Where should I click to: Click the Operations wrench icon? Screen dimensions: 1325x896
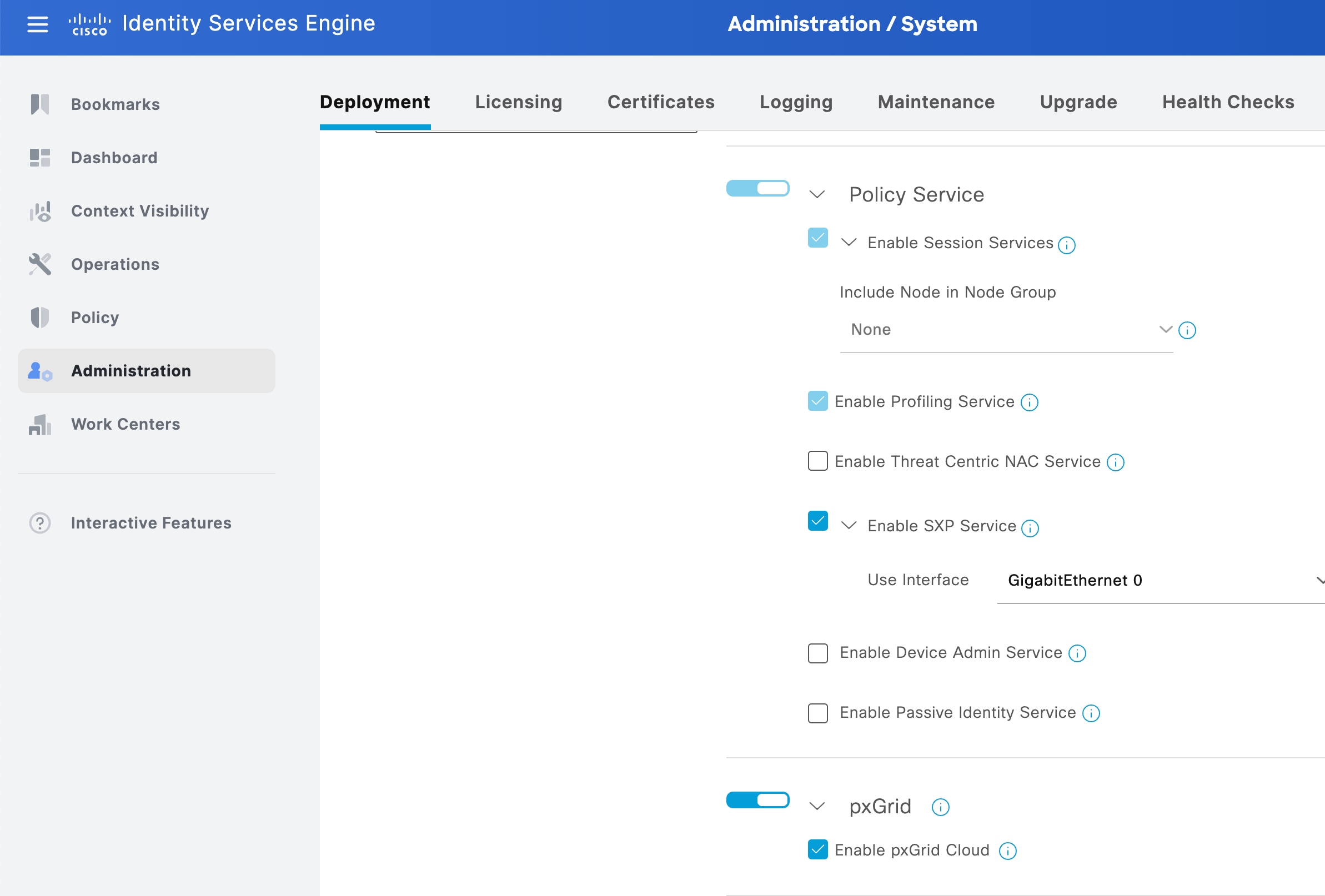40,264
